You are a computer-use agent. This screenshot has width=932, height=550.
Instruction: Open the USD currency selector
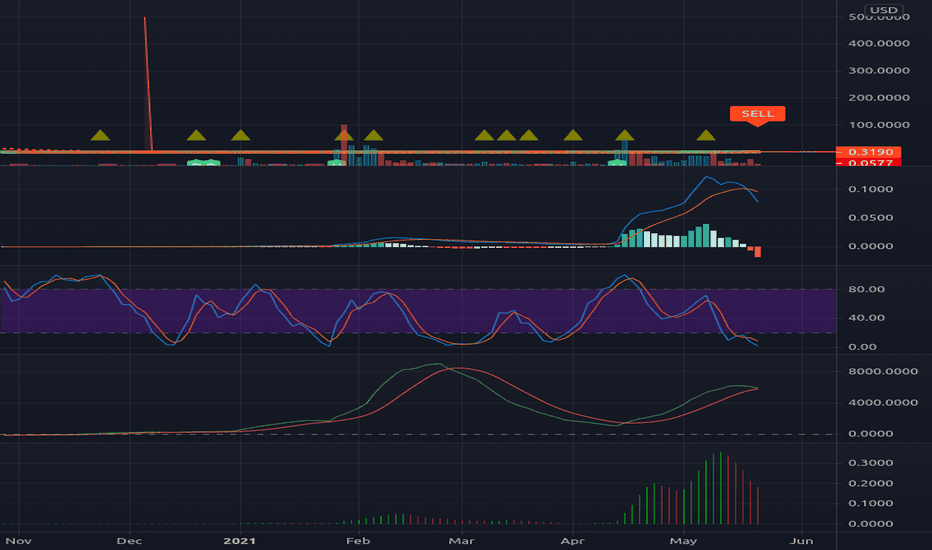(x=884, y=10)
